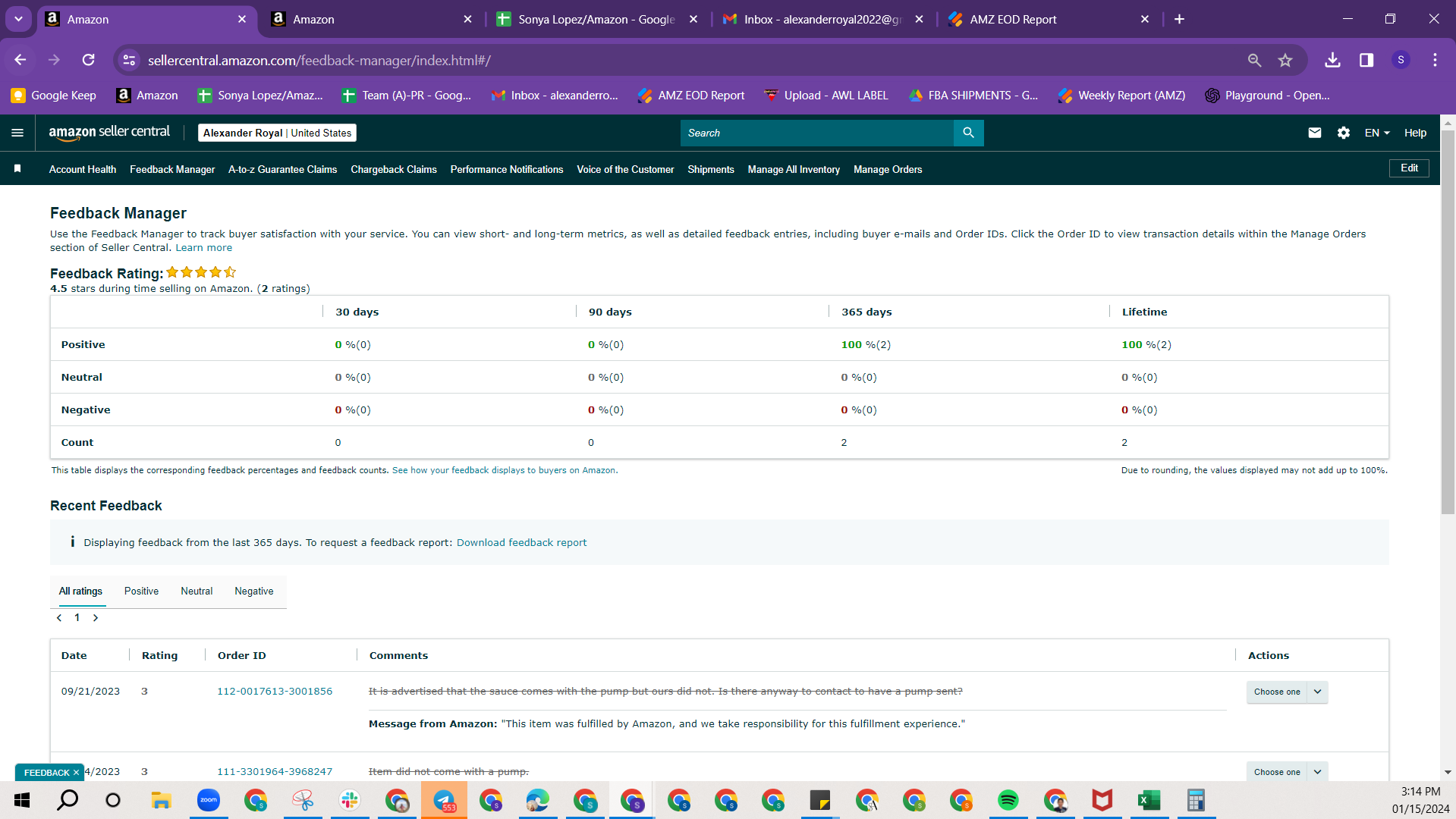Open the Chrome profile avatar

[1401, 60]
